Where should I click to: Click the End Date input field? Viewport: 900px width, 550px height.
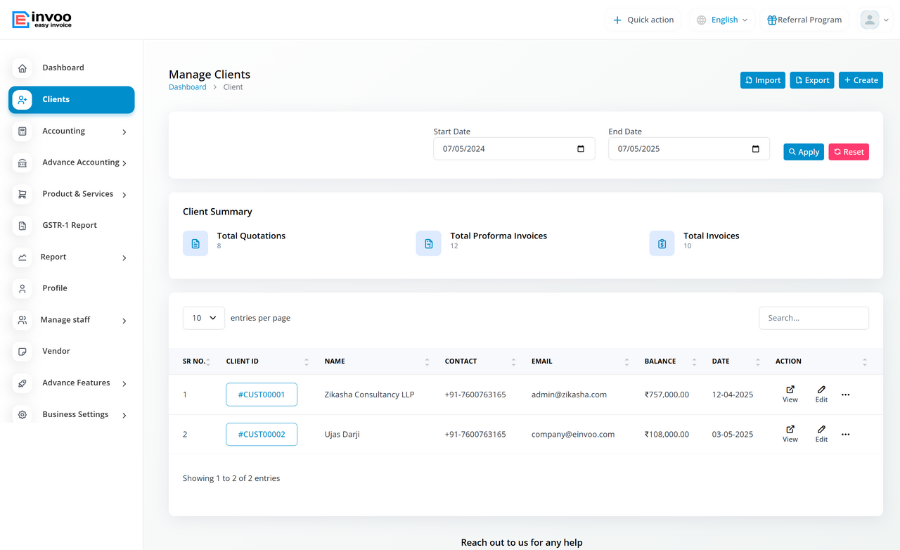point(689,149)
